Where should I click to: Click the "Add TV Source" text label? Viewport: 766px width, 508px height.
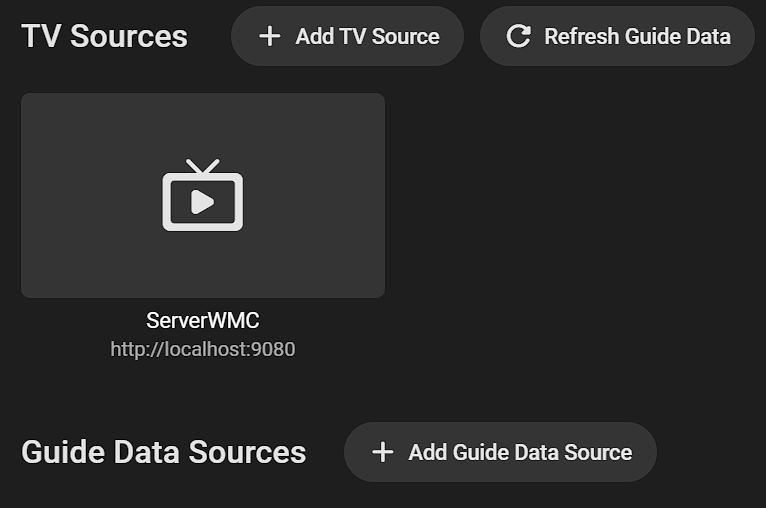click(367, 37)
